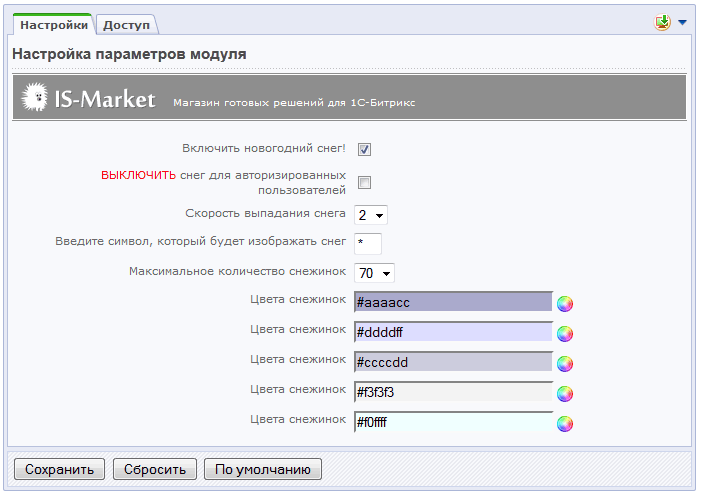
Task: Click the #aaaacc color value field
Action: pyautogui.click(x=453, y=302)
